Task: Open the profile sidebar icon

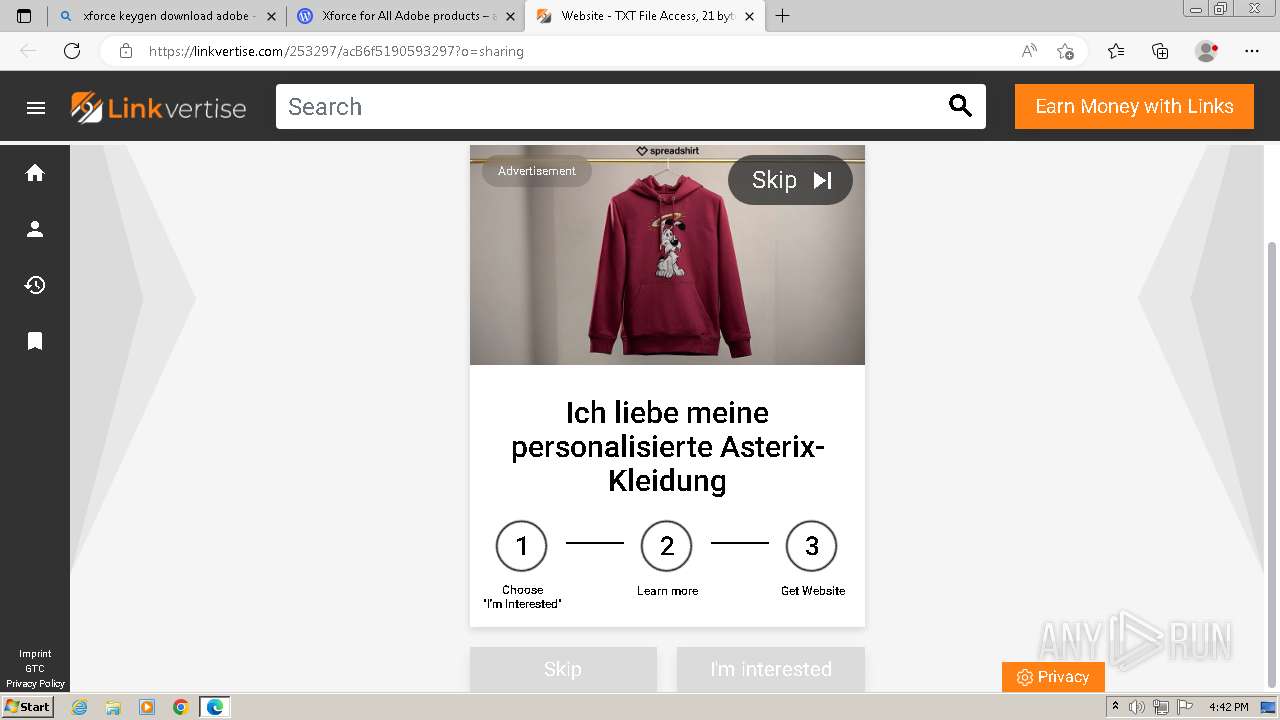Action: pos(35,229)
